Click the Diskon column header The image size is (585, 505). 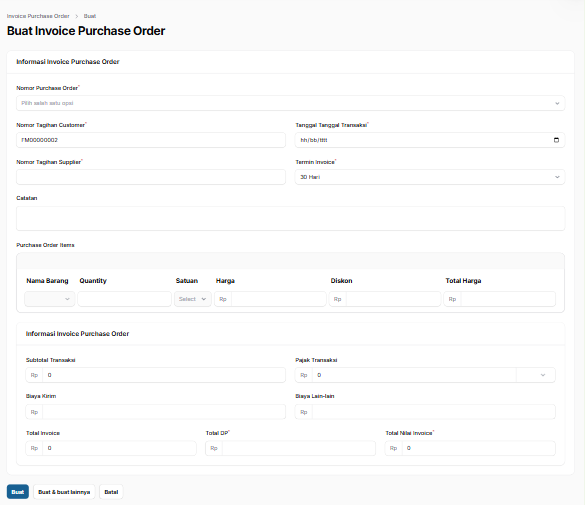point(341,281)
